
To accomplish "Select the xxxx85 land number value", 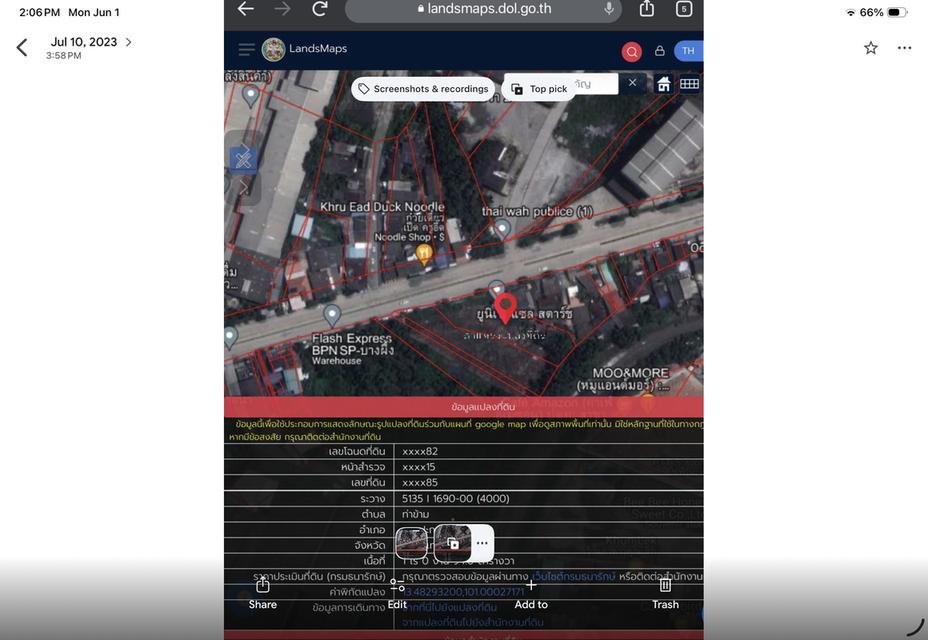I will (x=420, y=482).
